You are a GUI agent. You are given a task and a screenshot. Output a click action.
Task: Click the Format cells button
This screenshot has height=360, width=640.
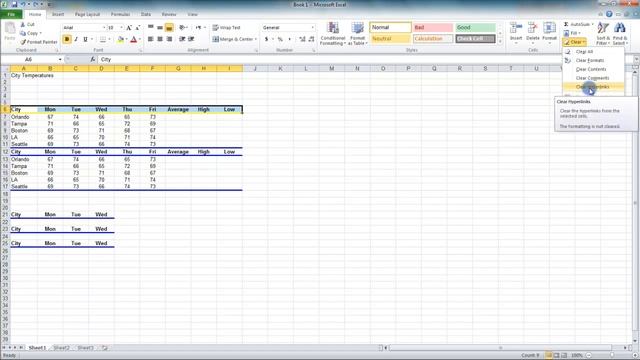point(549,32)
